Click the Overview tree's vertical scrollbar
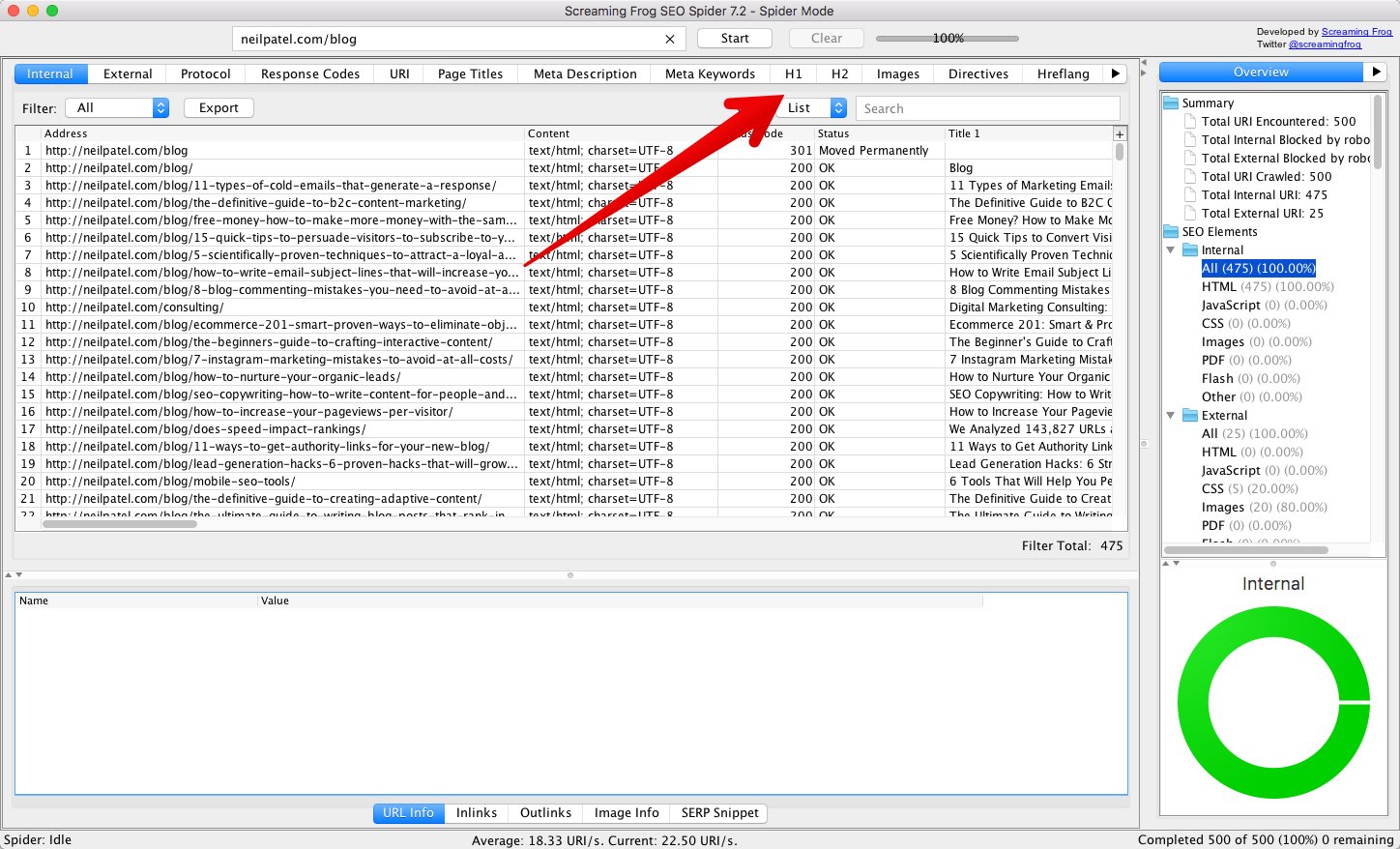The width and height of the screenshot is (1400, 849). point(1378,131)
